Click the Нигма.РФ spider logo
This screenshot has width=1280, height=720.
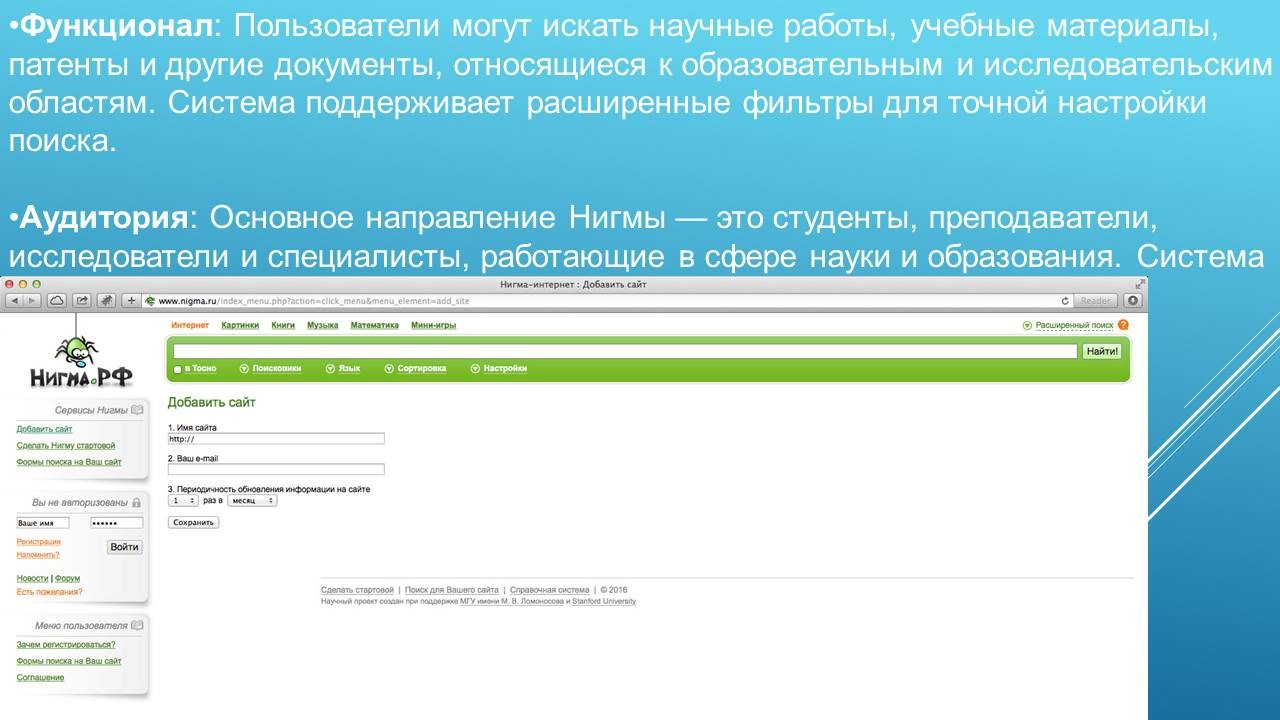point(80,364)
